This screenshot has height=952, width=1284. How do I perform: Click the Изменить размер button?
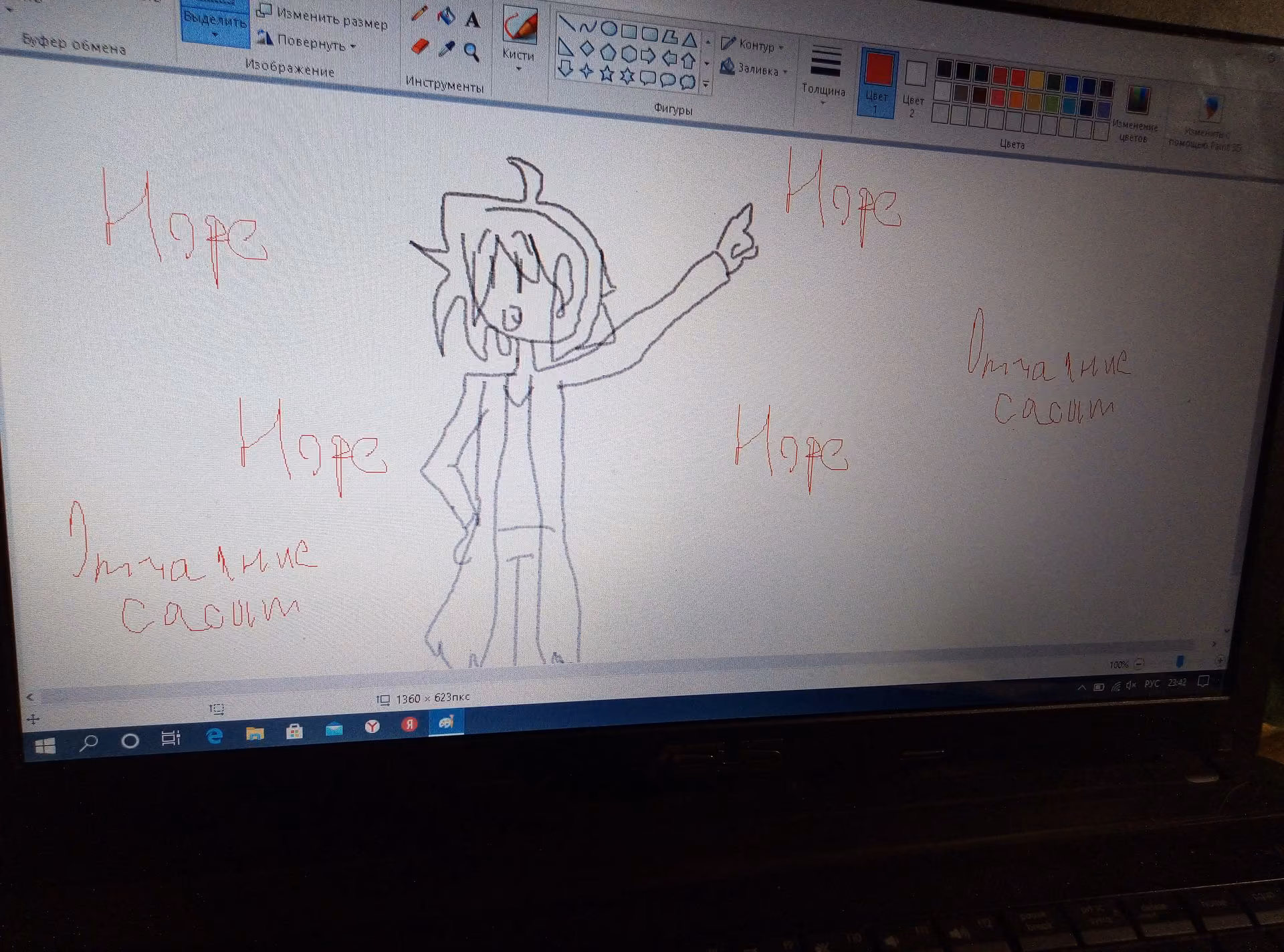pos(323,17)
